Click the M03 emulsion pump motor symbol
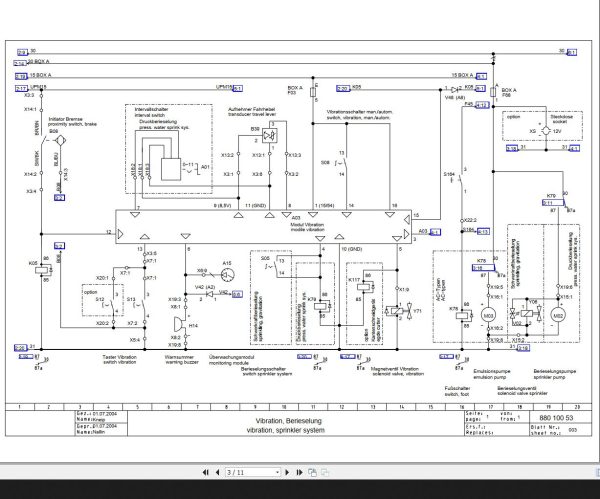Viewport: 600px width, 499px height. [488, 315]
